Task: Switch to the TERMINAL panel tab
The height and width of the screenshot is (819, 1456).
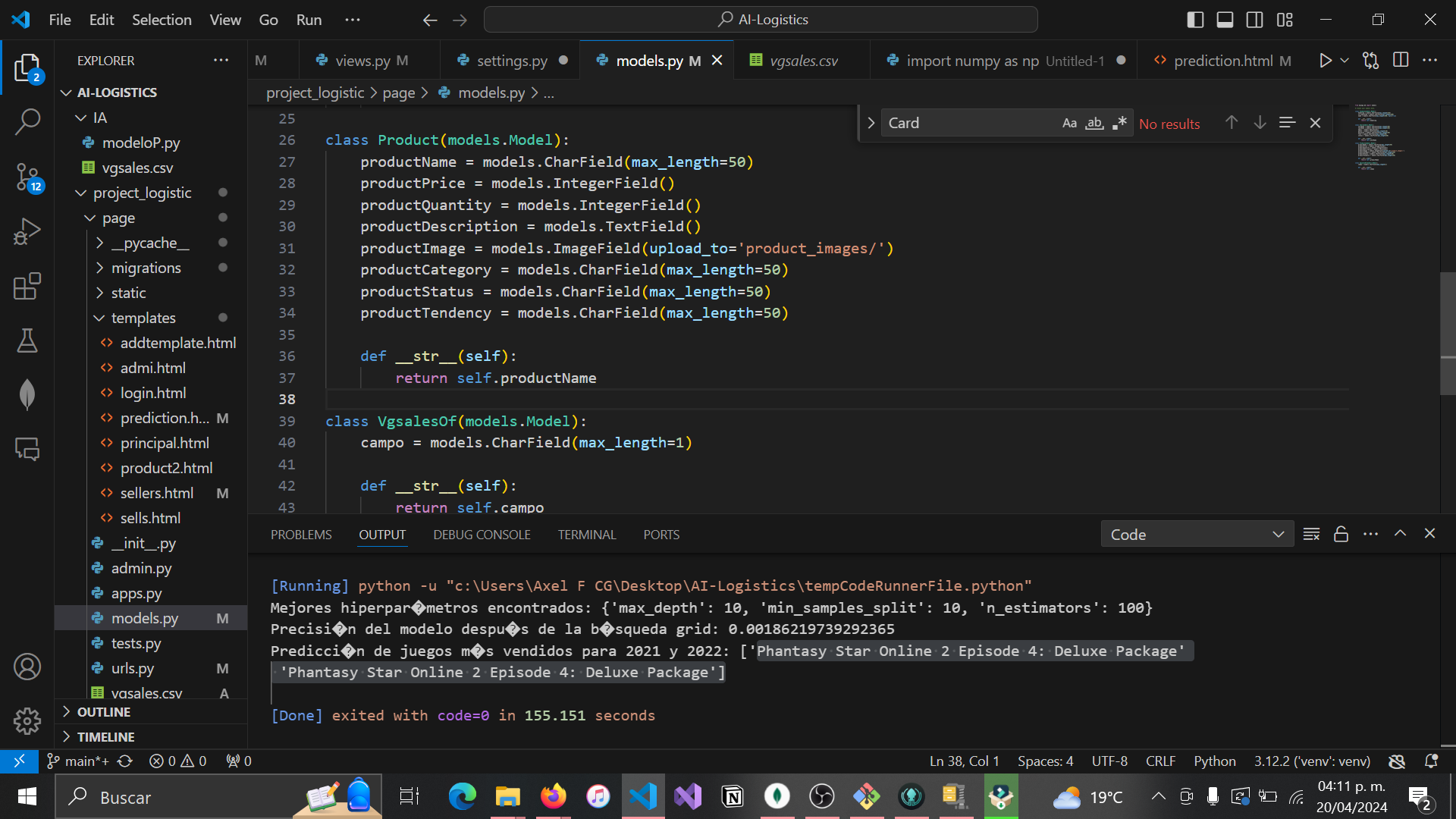Action: pyautogui.click(x=586, y=535)
